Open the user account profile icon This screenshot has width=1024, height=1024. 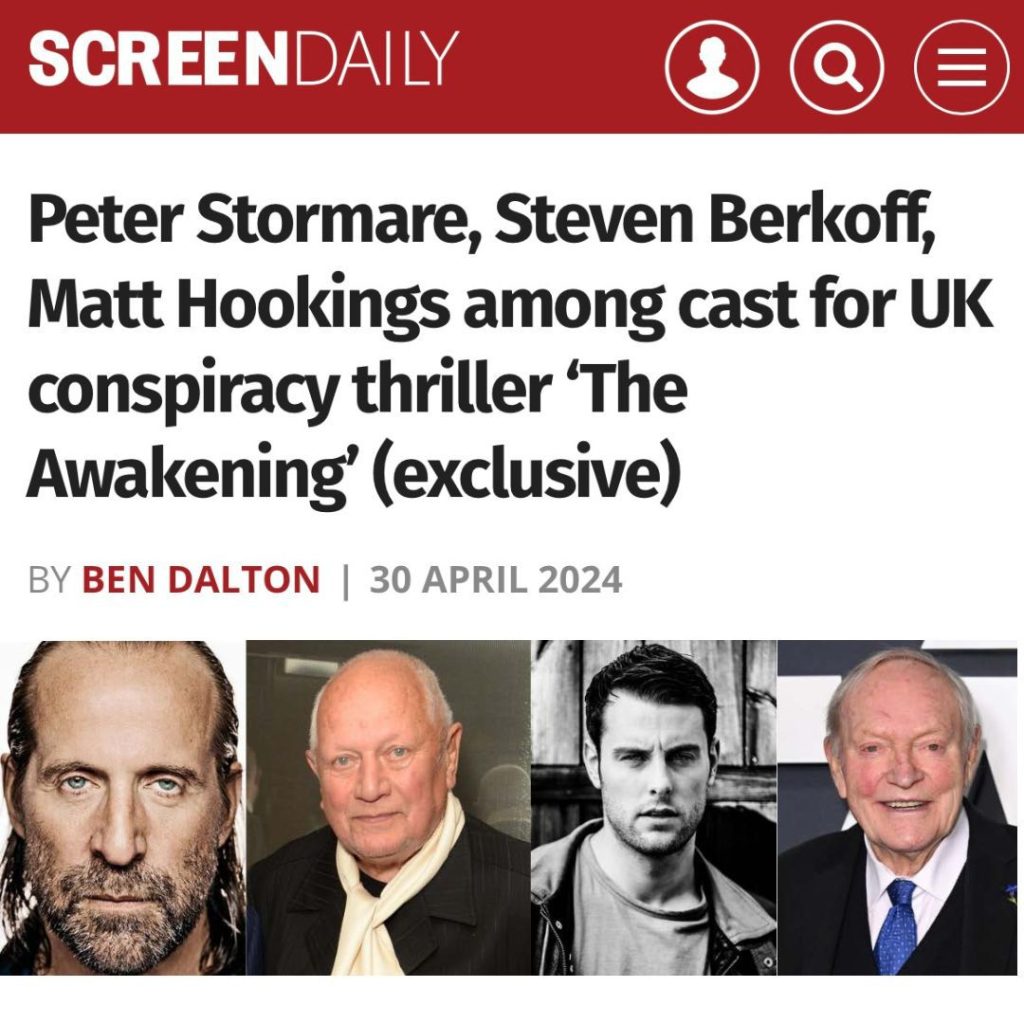712,67
